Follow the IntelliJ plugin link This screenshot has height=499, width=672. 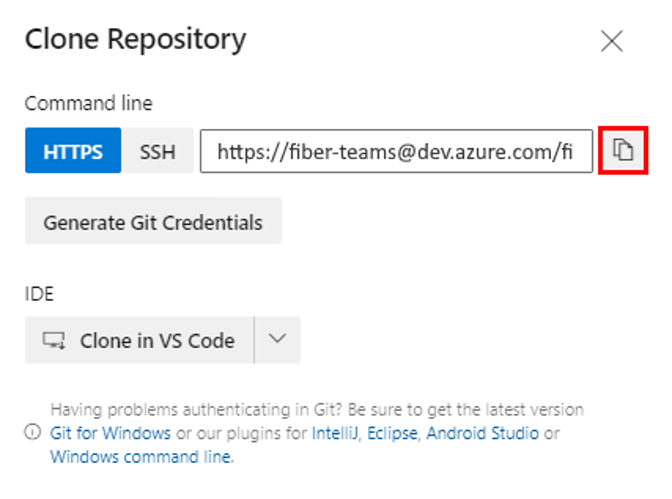[x=338, y=433]
